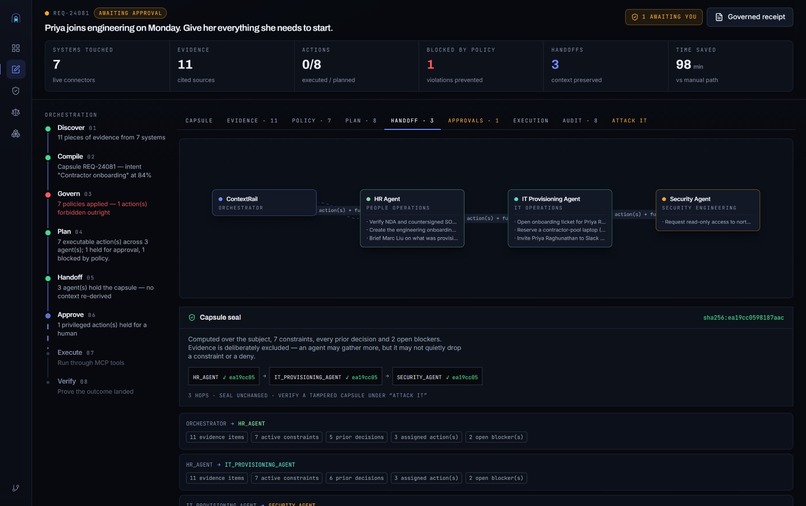This screenshot has width=806, height=506.
Task: Click the REQ-24081 request ID
Action: [71, 13]
